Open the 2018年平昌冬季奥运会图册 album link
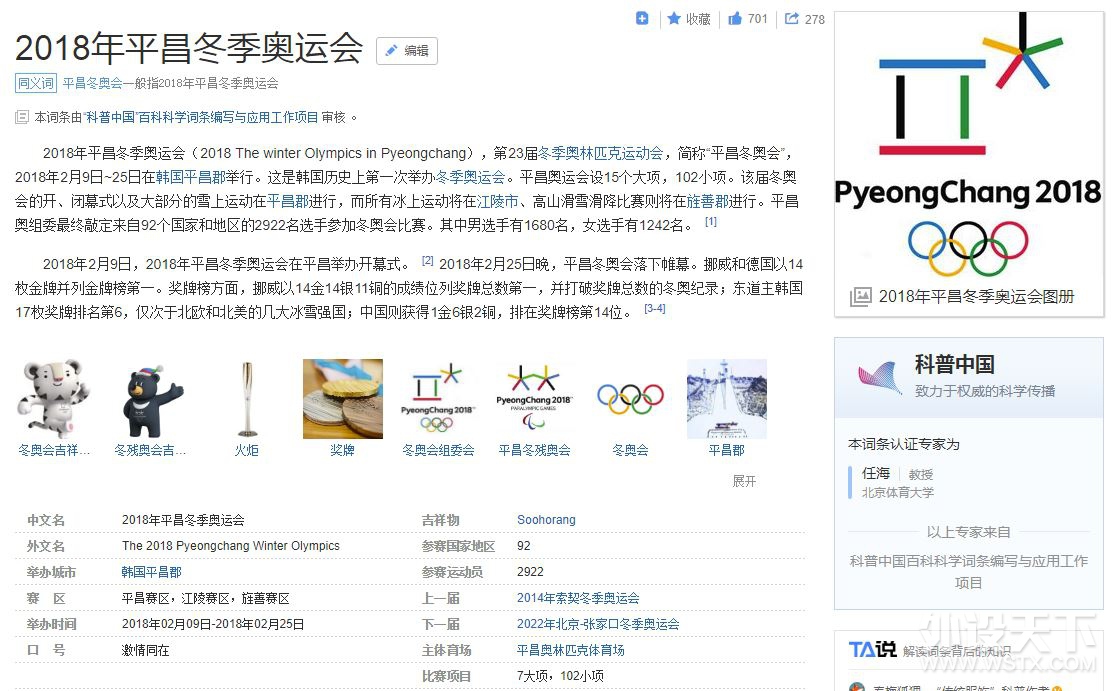1115x691 pixels. coord(976,296)
